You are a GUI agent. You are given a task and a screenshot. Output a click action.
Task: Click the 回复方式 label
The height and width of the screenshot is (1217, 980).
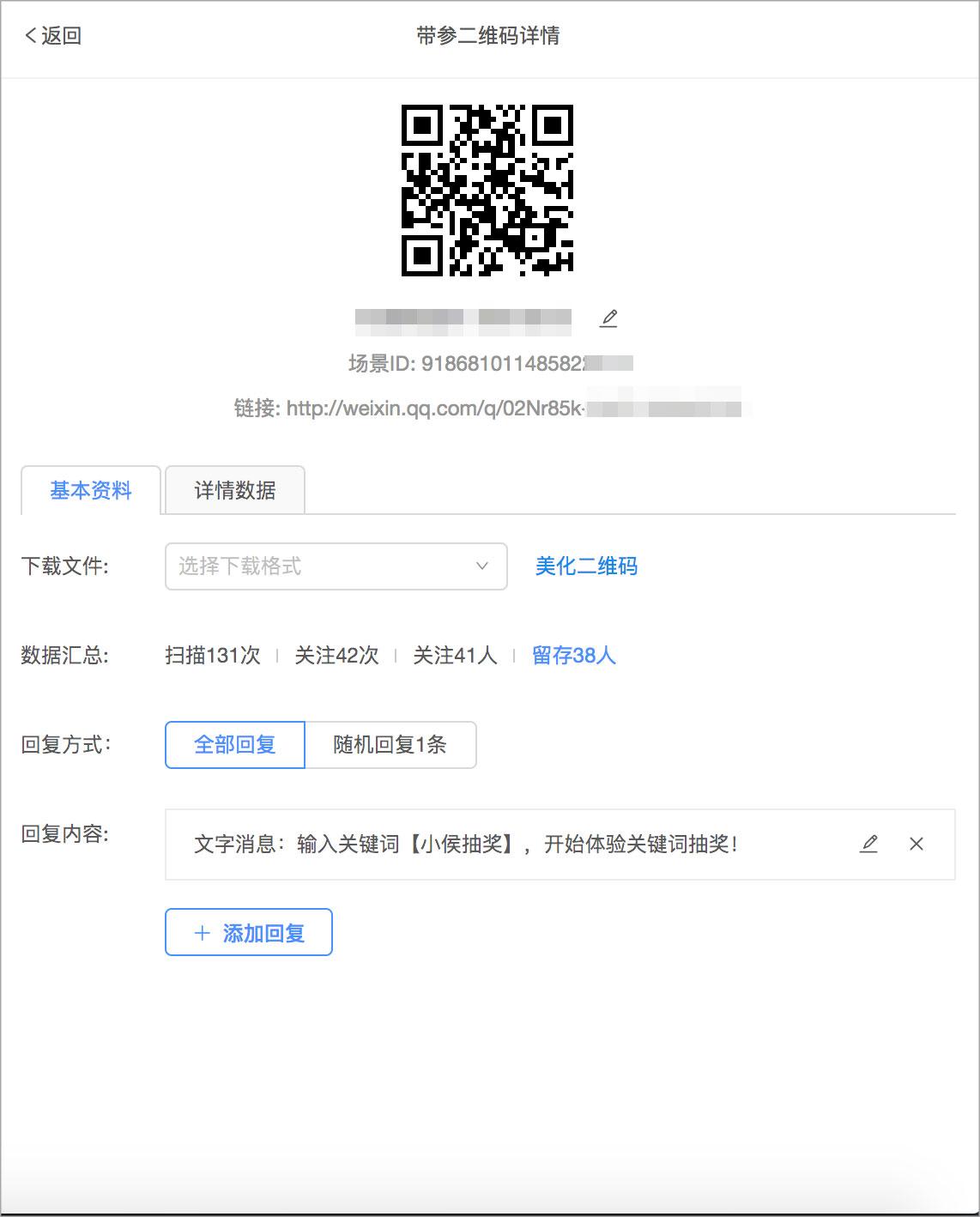click(65, 745)
